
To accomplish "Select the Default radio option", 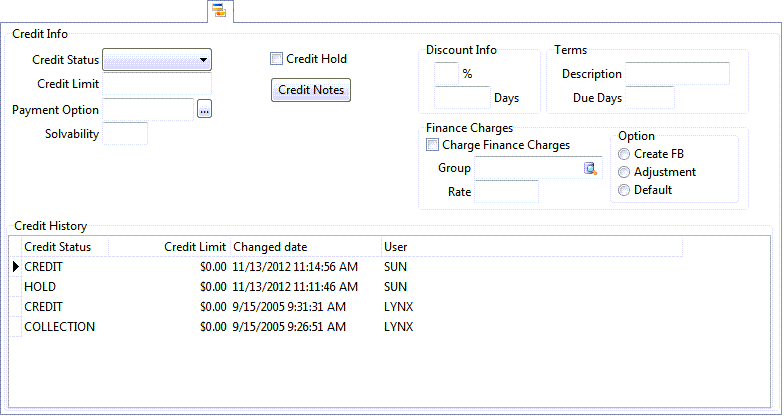I will (625, 190).
